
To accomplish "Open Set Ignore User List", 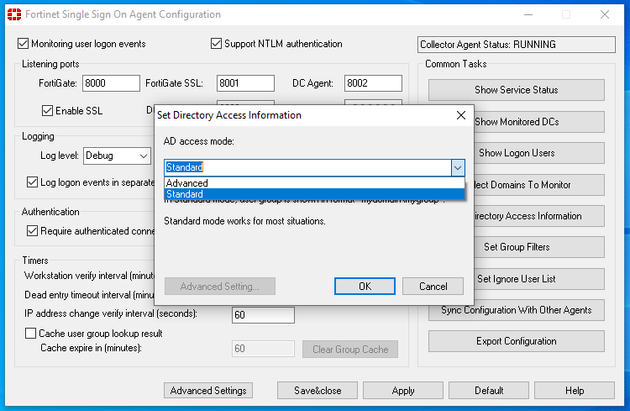I will (539, 279).
